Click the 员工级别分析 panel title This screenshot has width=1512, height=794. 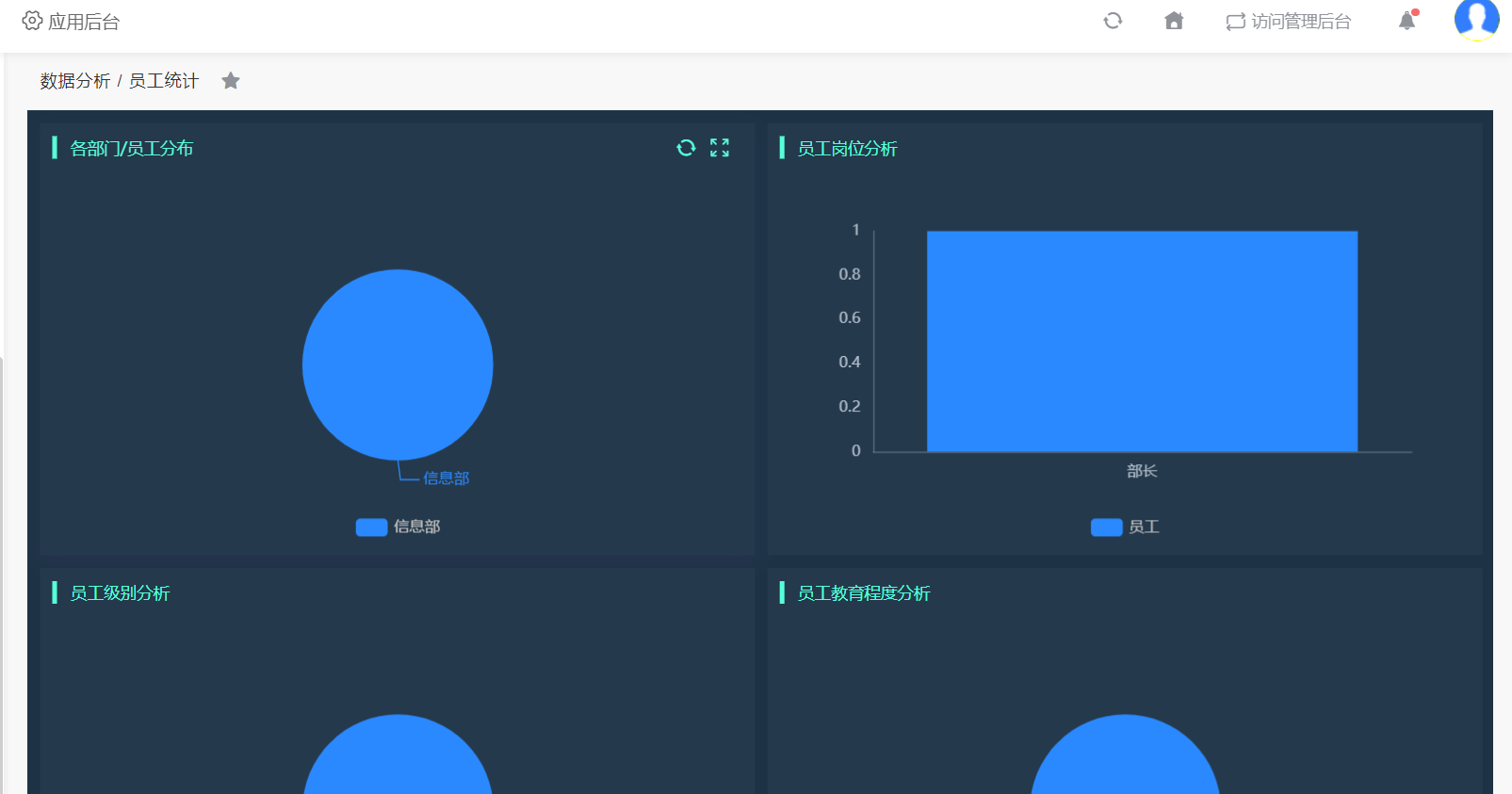120,593
